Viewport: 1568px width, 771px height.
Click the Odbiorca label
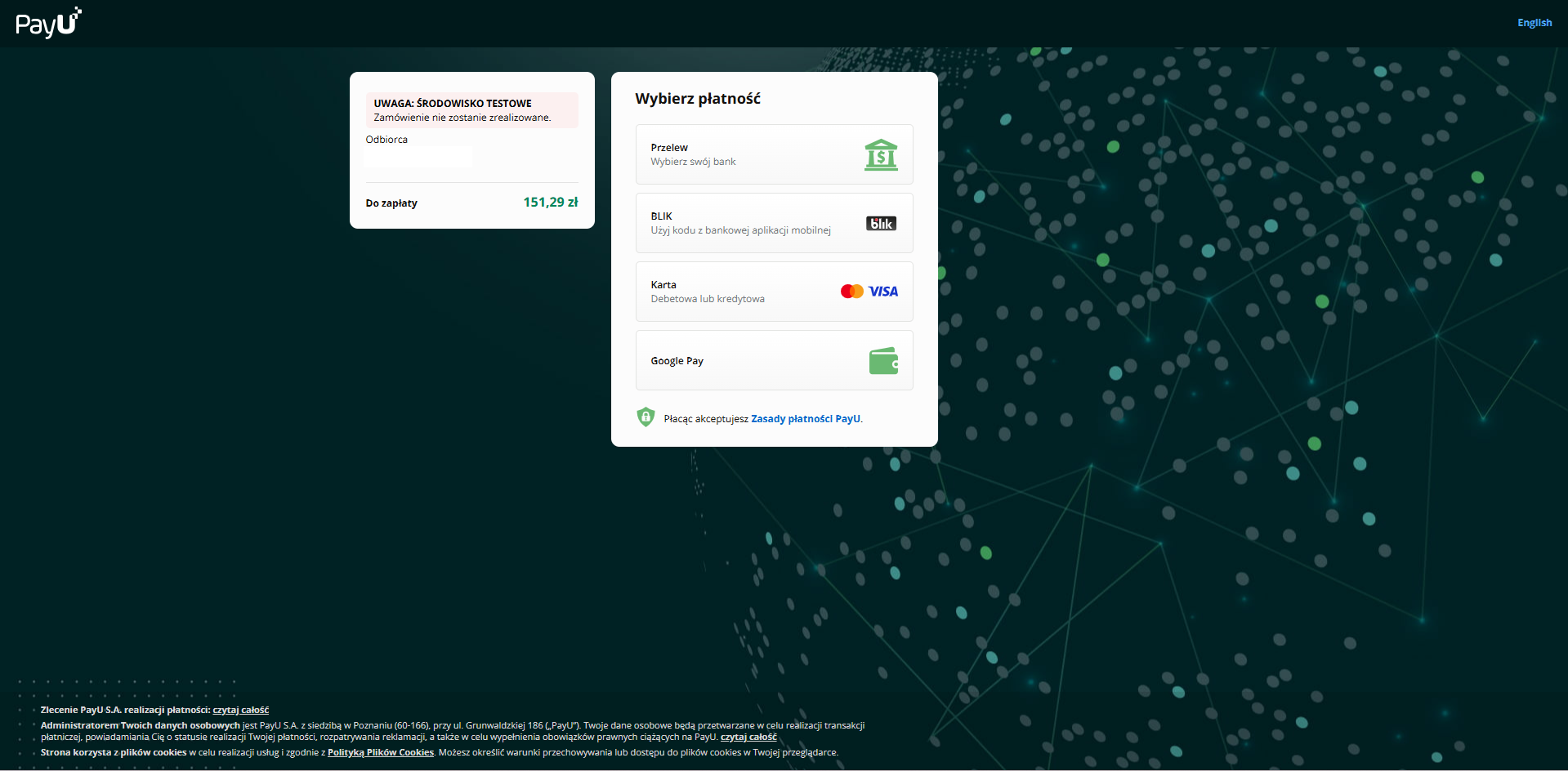(386, 140)
